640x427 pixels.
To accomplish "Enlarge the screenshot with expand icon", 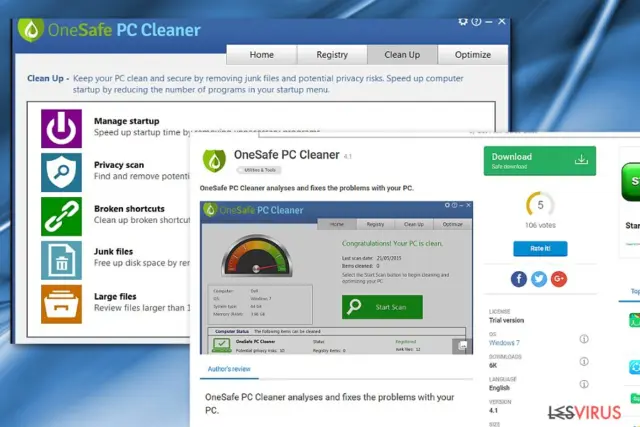I will click(462, 346).
